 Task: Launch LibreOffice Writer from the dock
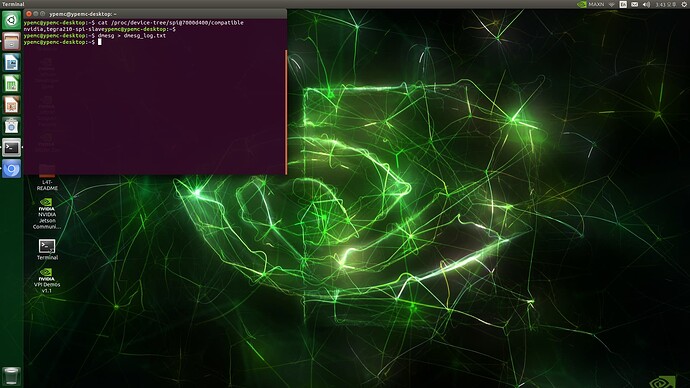11,62
